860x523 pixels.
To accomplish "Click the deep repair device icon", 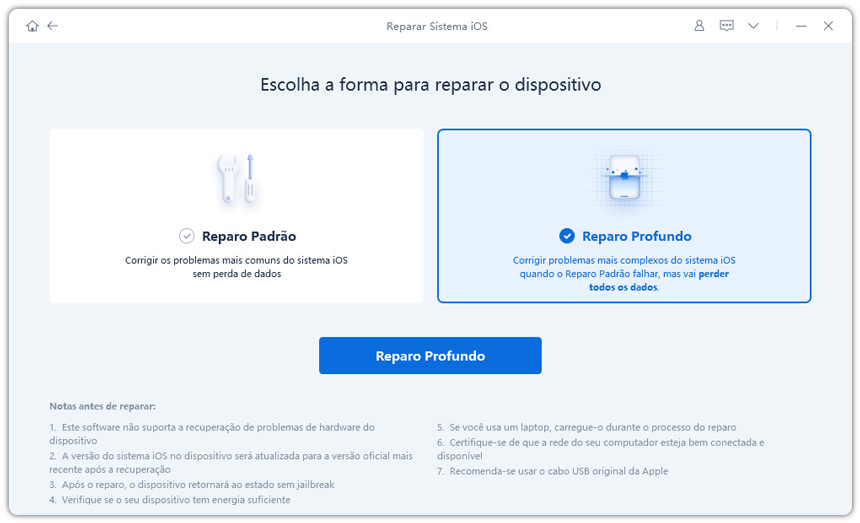I will (x=624, y=179).
